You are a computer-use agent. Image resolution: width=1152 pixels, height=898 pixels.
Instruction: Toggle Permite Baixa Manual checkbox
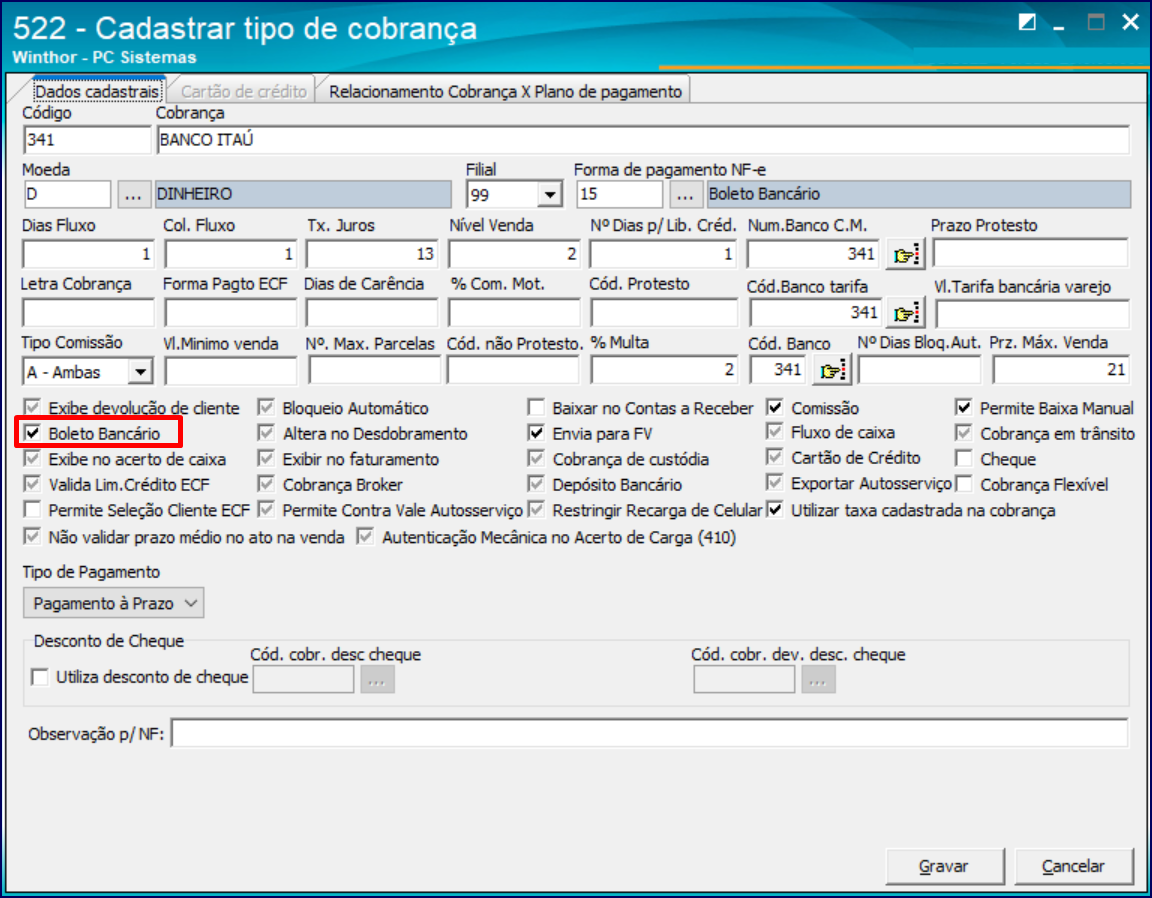pyautogui.click(x=964, y=407)
